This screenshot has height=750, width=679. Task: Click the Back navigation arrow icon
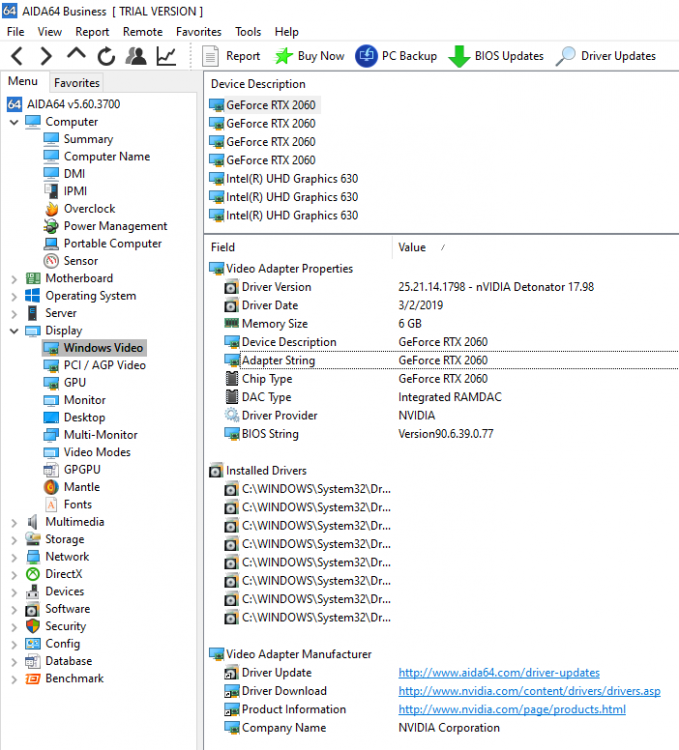(17, 56)
